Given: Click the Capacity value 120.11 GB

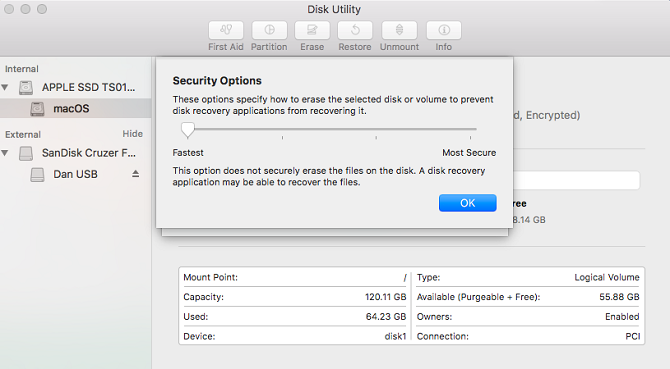Looking at the screenshot, I should [385, 297].
